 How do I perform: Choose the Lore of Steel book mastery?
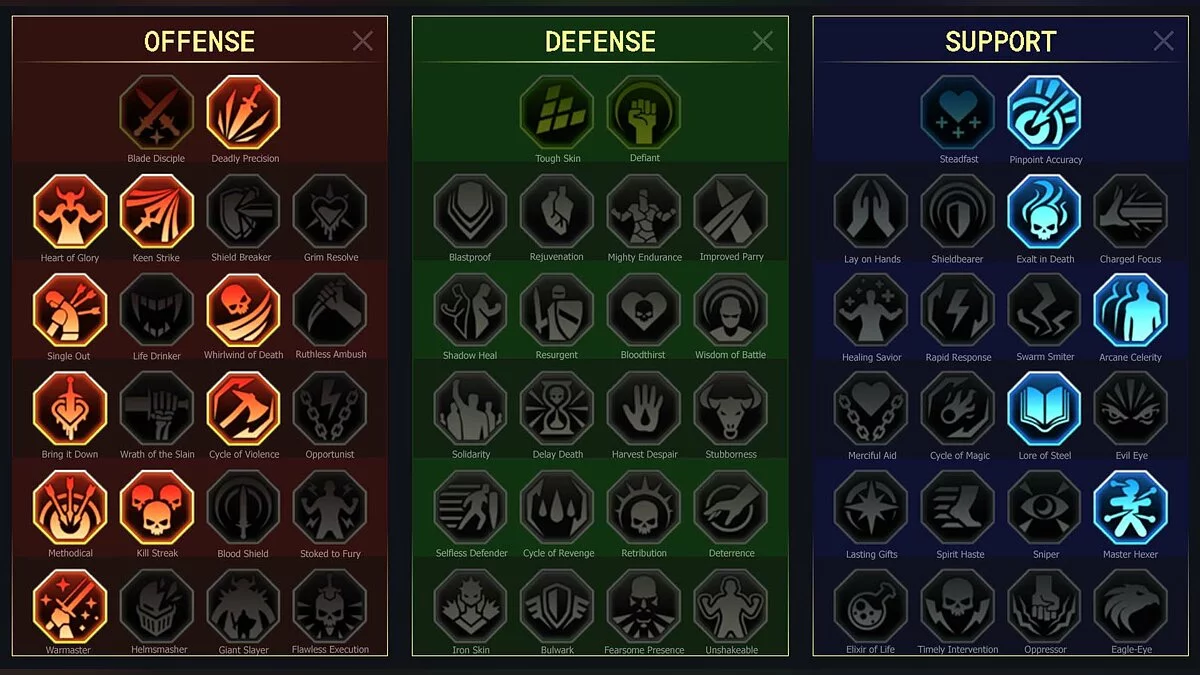(1045, 409)
